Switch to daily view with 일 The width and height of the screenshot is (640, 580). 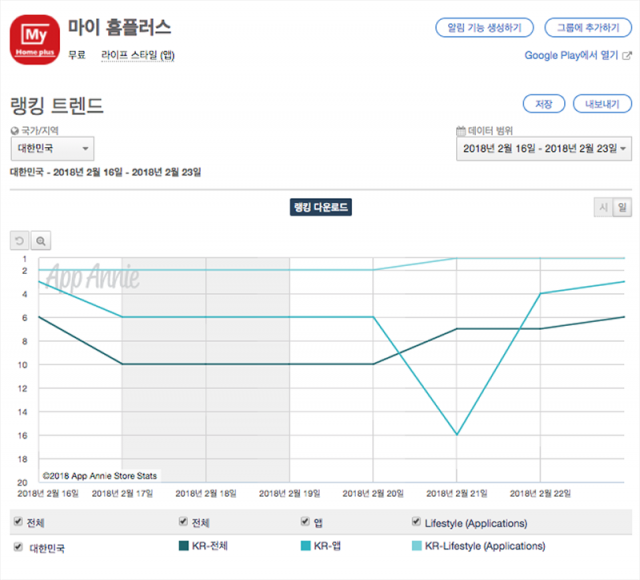pos(622,207)
